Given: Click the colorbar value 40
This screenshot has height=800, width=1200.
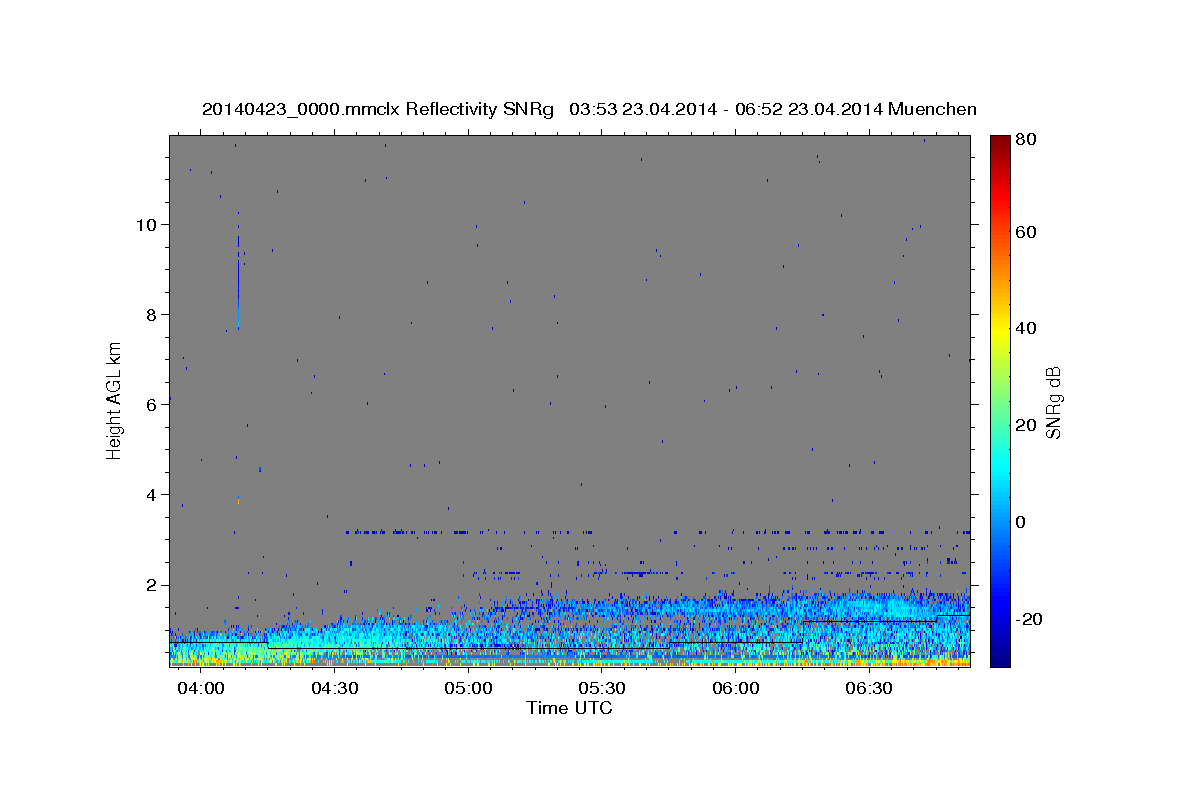Looking at the screenshot, I should point(1025,328).
